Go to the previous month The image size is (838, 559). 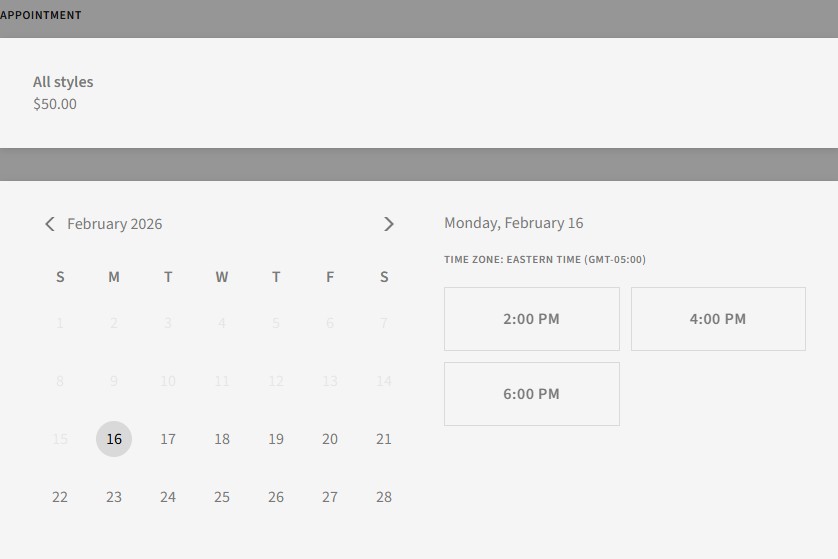50,224
